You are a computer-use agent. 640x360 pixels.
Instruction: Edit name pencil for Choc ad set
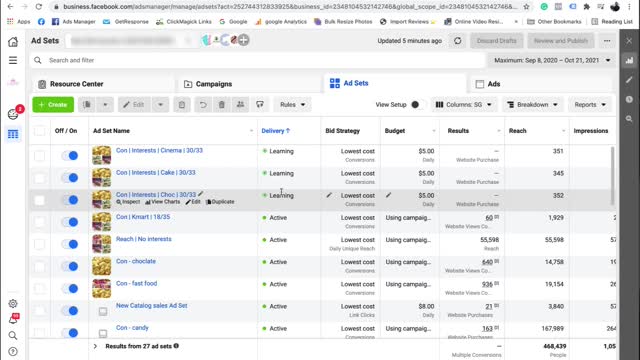pos(200,194)
